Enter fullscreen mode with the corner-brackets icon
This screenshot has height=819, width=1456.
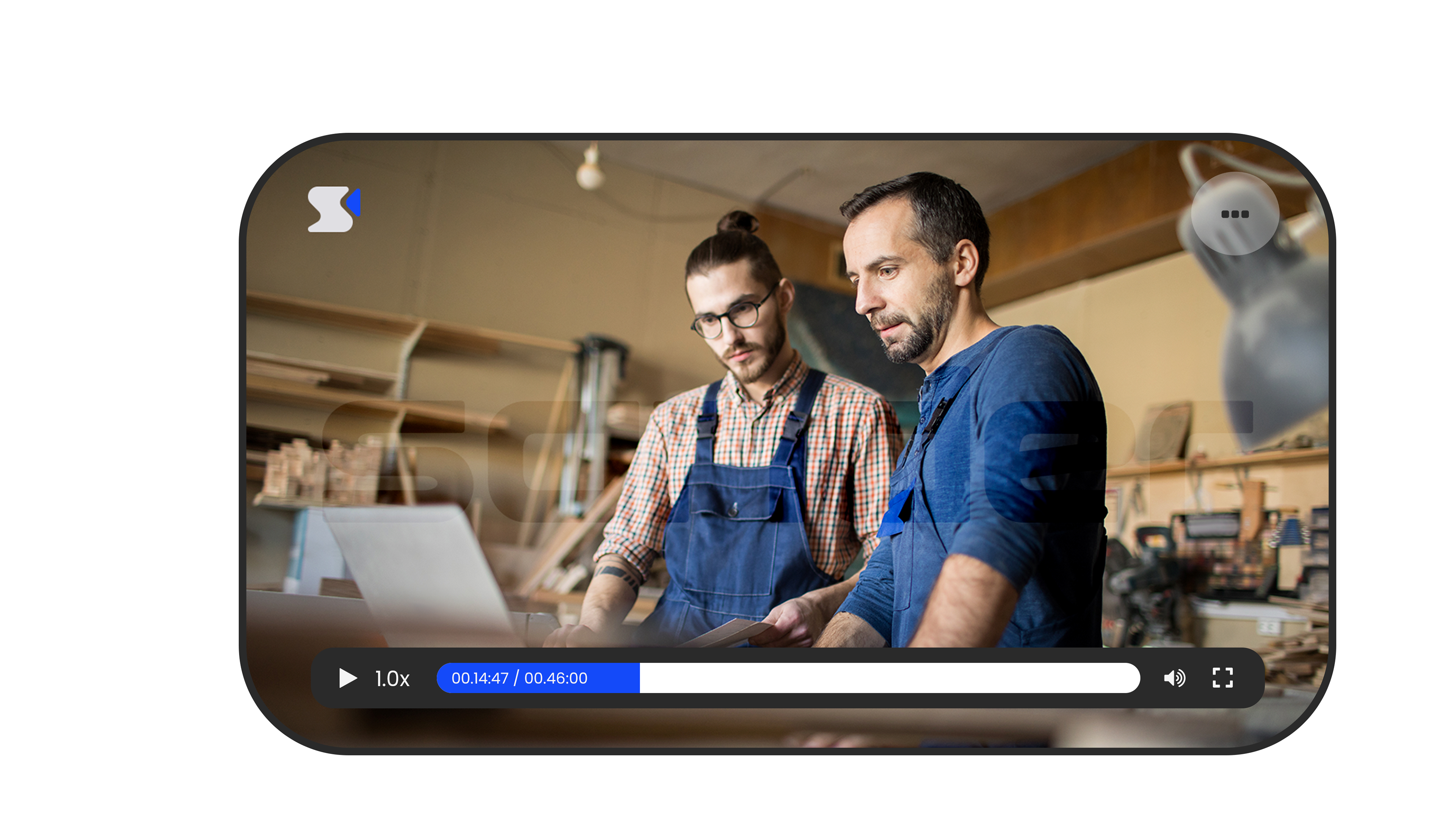click(x=1222, y=678)
